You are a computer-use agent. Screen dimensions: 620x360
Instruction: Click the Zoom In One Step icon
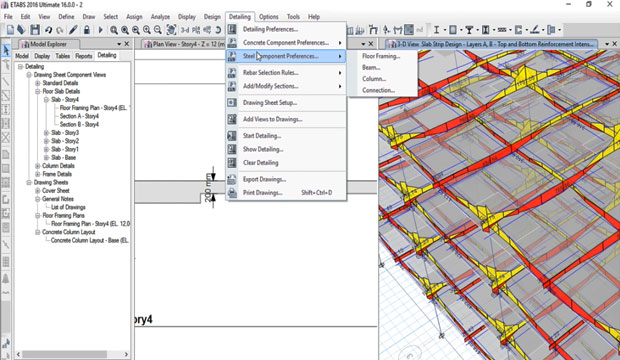coord(147,30)
